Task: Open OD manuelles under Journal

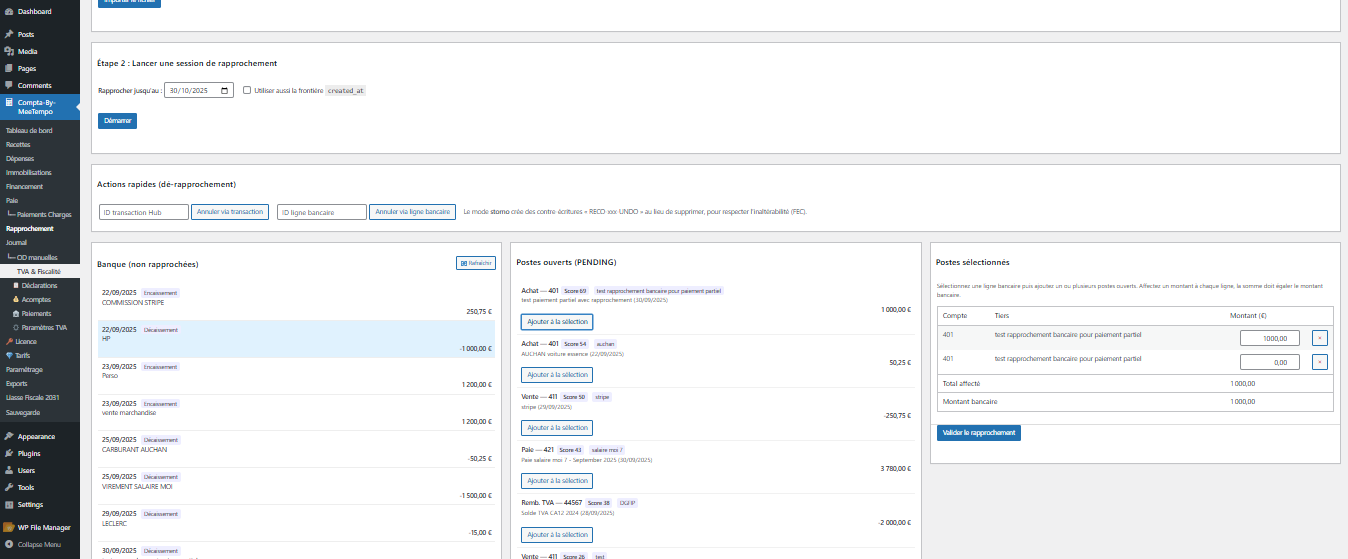Action: (x=38, y=257)
